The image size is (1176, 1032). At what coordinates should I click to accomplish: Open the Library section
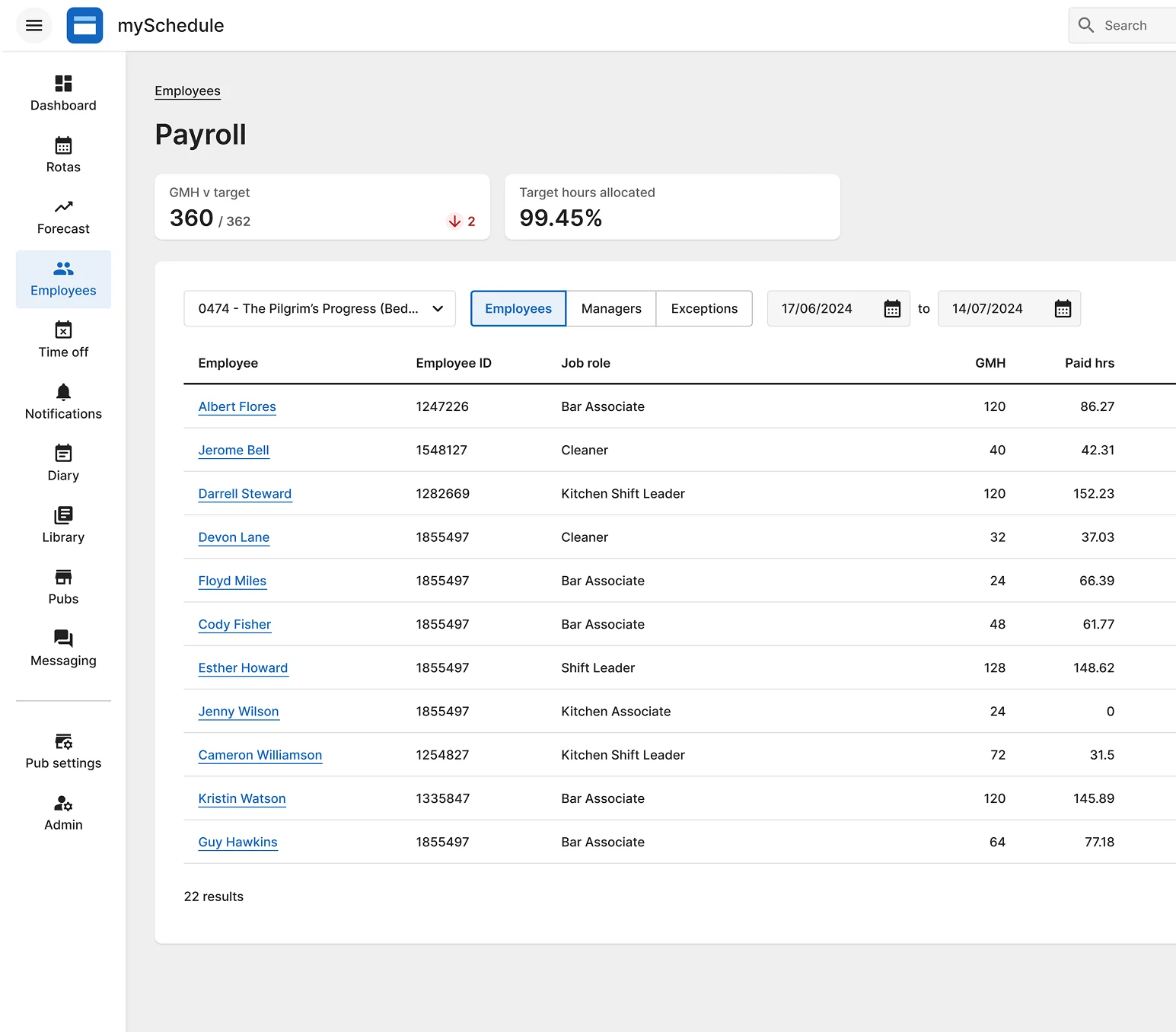[x=63, y=526]
